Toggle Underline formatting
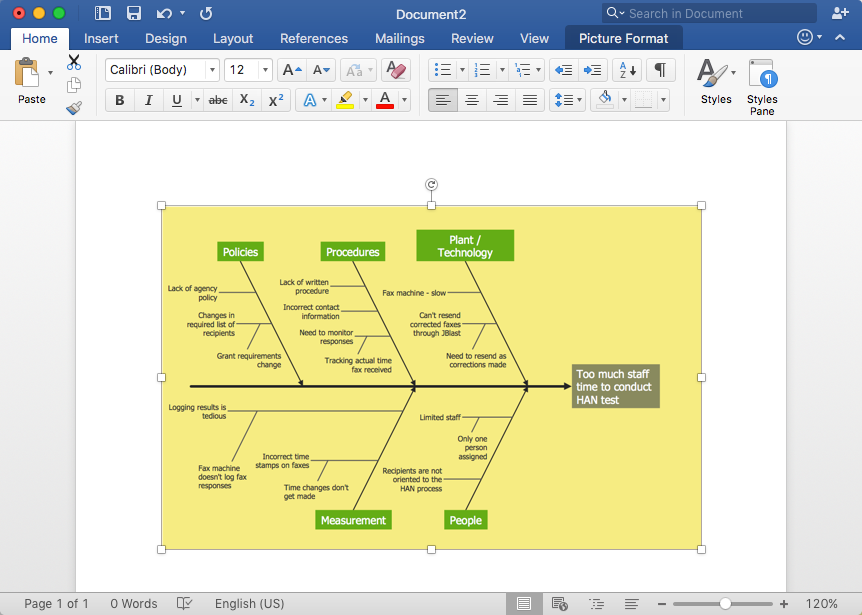This screenshot has width=862, height=615. (176, 100)
